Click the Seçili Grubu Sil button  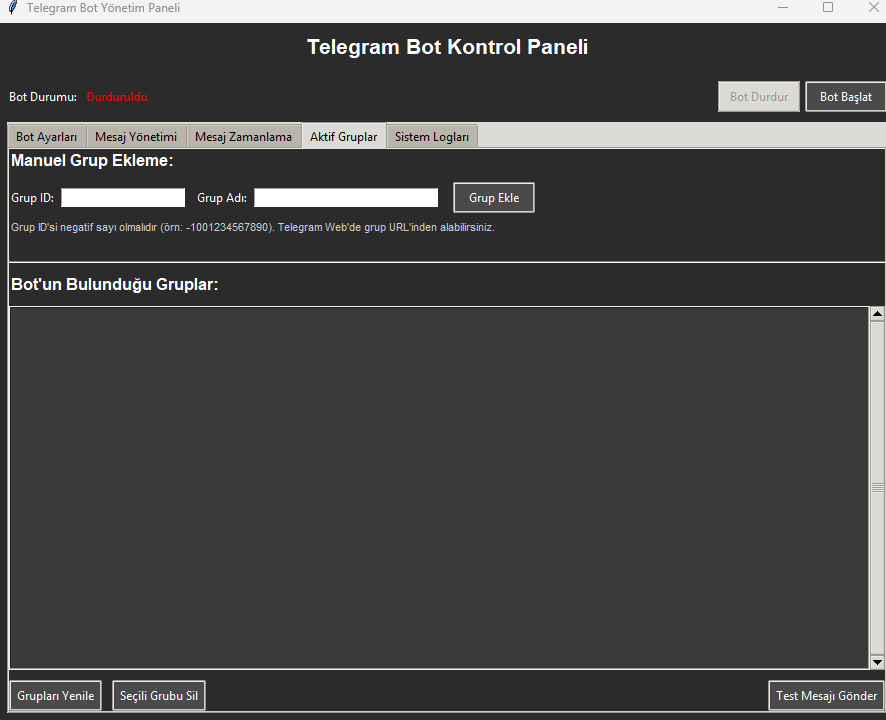159,696
